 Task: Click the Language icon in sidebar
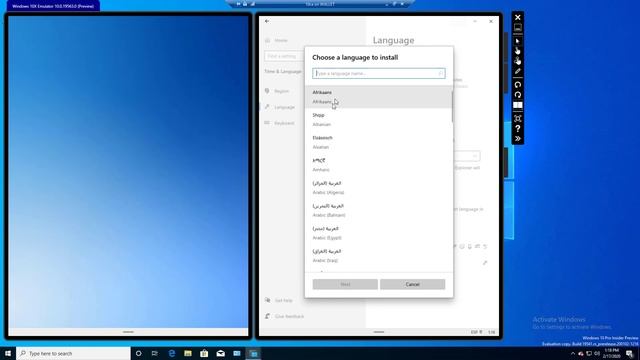pyautogui.click(x=267, y=107)
